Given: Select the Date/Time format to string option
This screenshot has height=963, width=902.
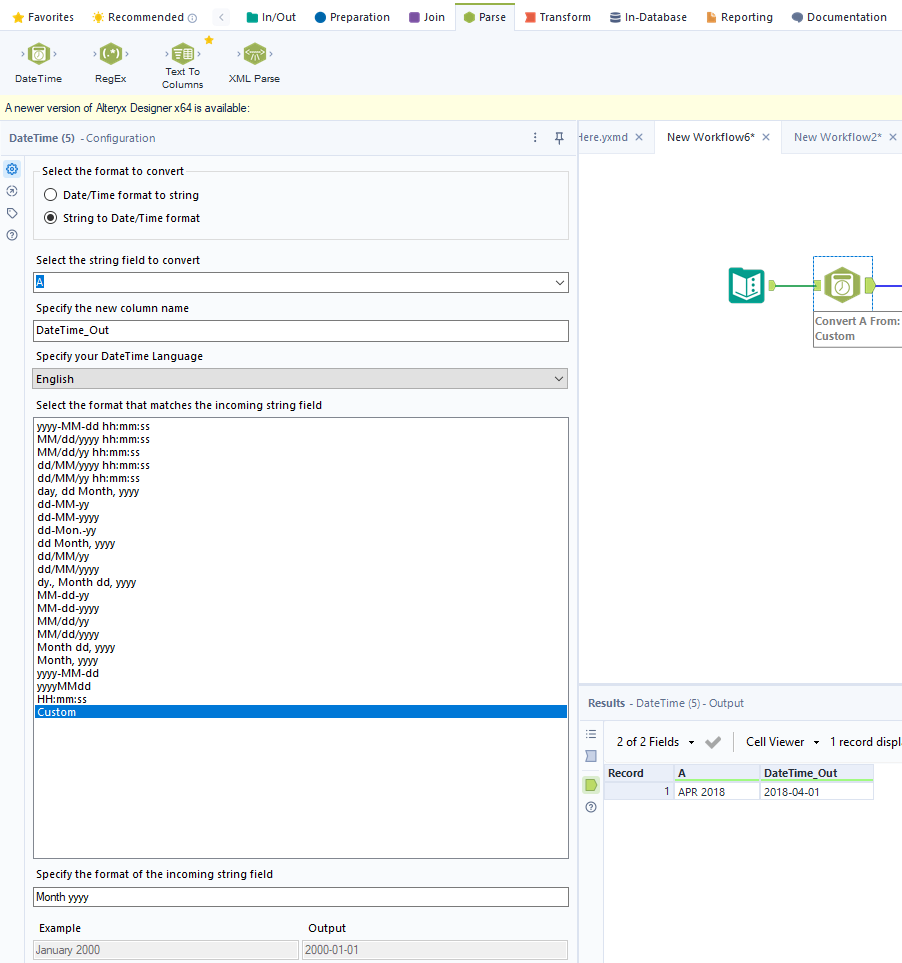Looking at the screenshot, I should (50, 194).
